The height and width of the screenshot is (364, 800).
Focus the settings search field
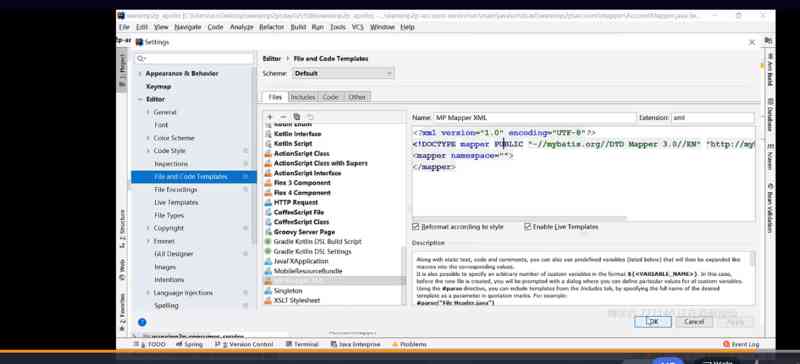pos(194,59)
